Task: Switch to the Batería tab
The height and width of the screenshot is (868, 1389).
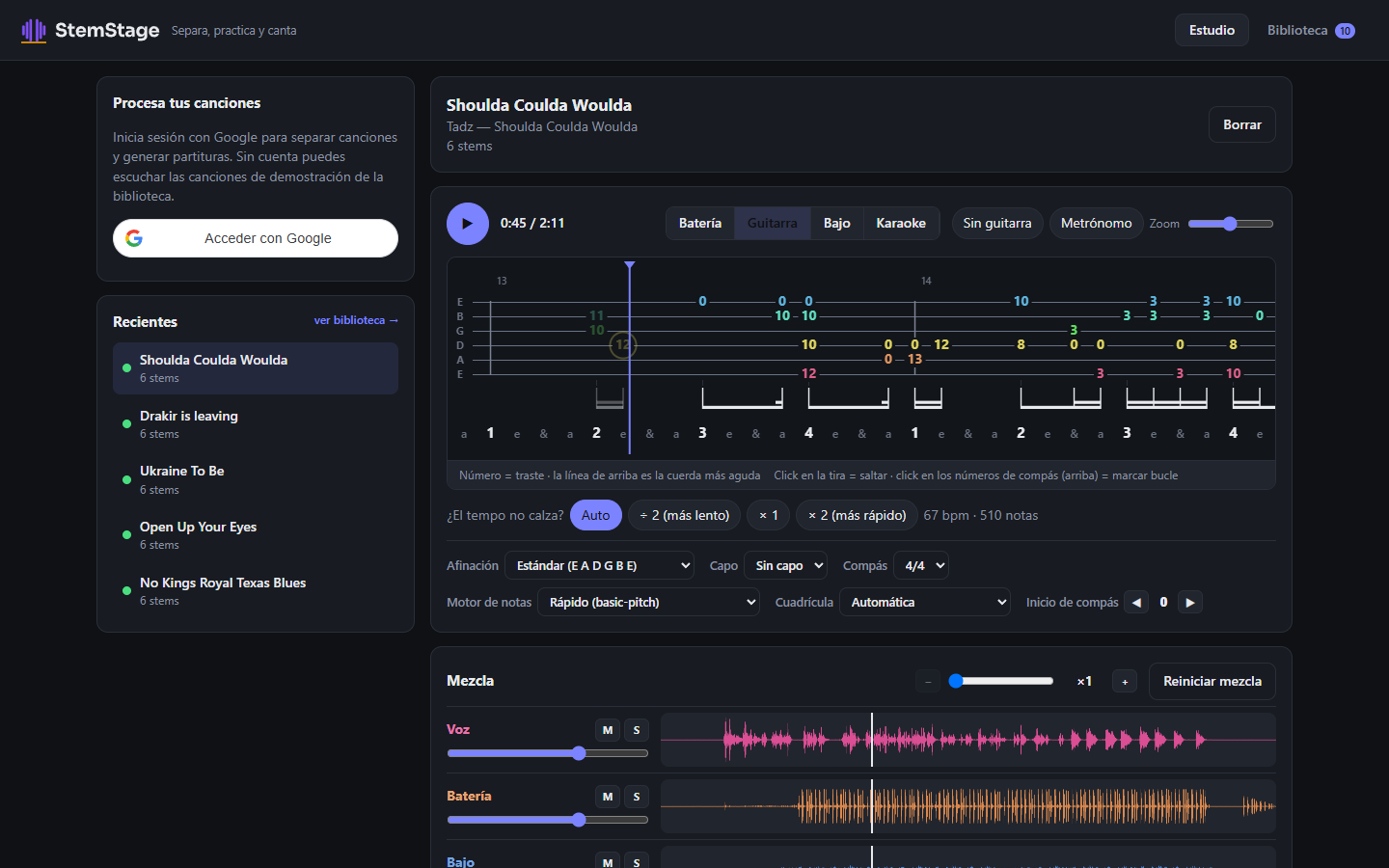Action: click(700, 224)
